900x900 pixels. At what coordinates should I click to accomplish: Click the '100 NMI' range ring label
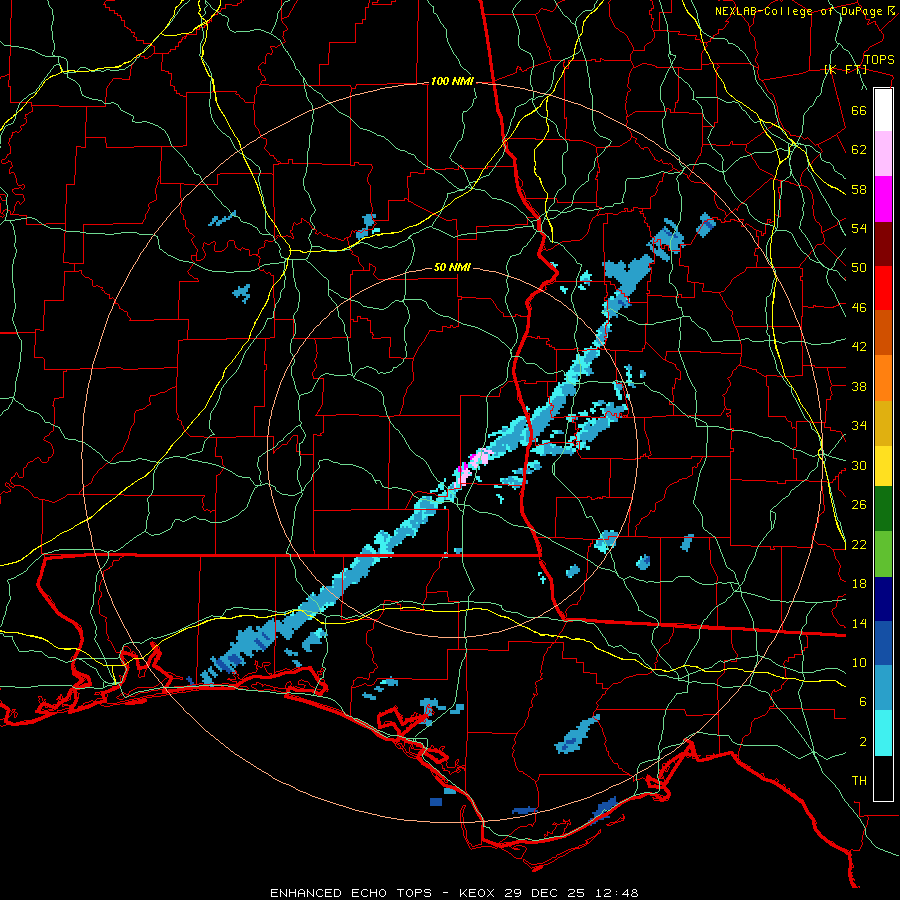[x=452, y=82]
